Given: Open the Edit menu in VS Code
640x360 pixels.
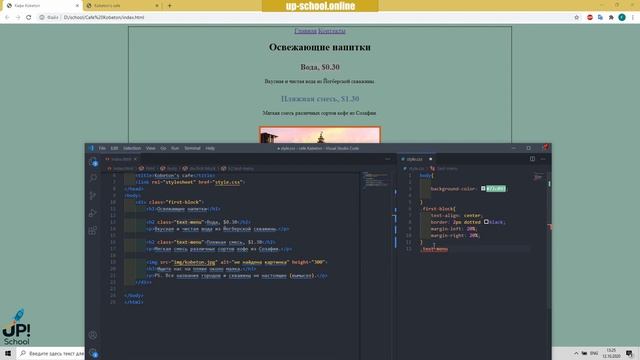Looking at the screenshot, I should click(x=114, y=148).
